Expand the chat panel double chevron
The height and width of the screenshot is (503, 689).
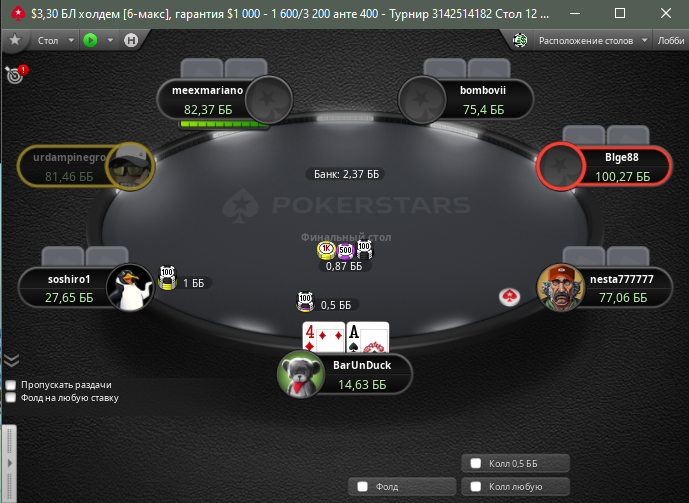[11, 360]
